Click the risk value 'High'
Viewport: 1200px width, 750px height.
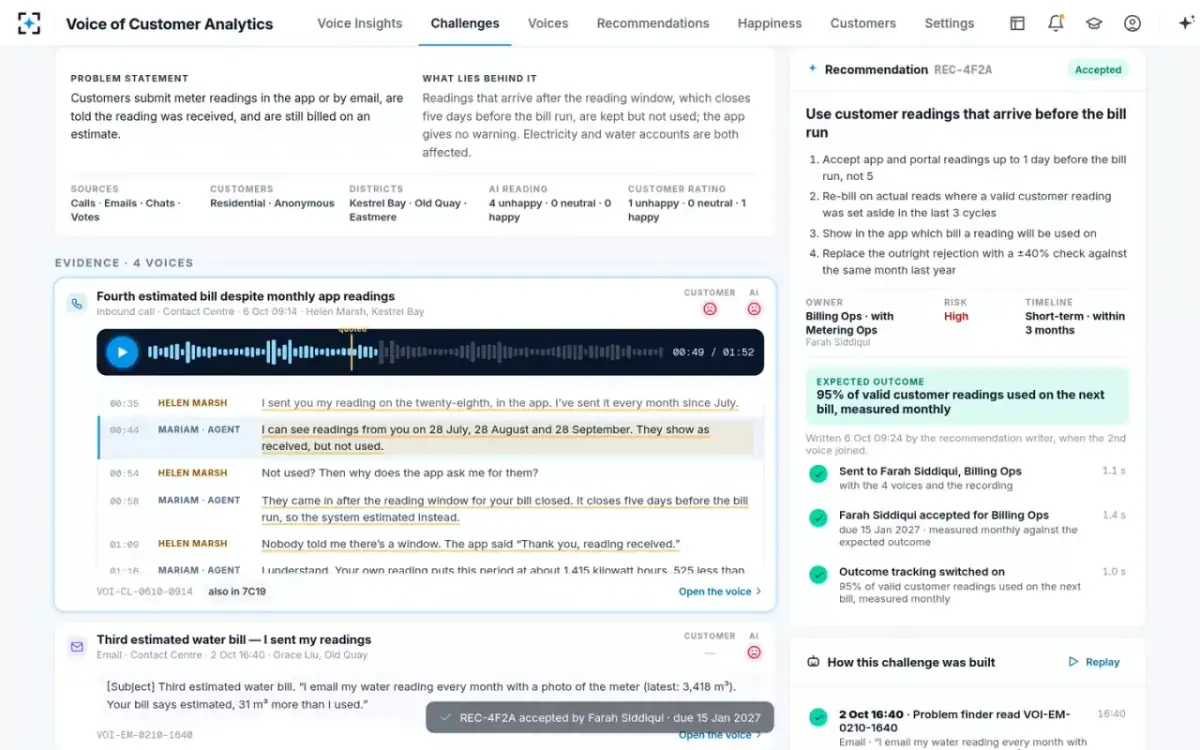tap(956, 316)
